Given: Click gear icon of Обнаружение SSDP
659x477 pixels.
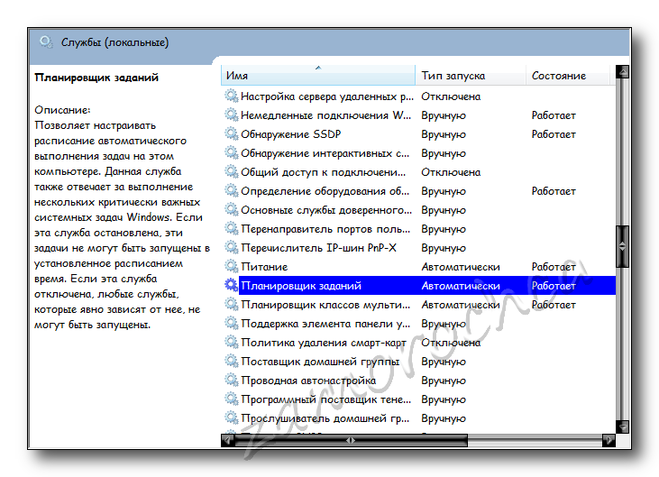Looking at the screenshot, I should click(x=232, y=134).
